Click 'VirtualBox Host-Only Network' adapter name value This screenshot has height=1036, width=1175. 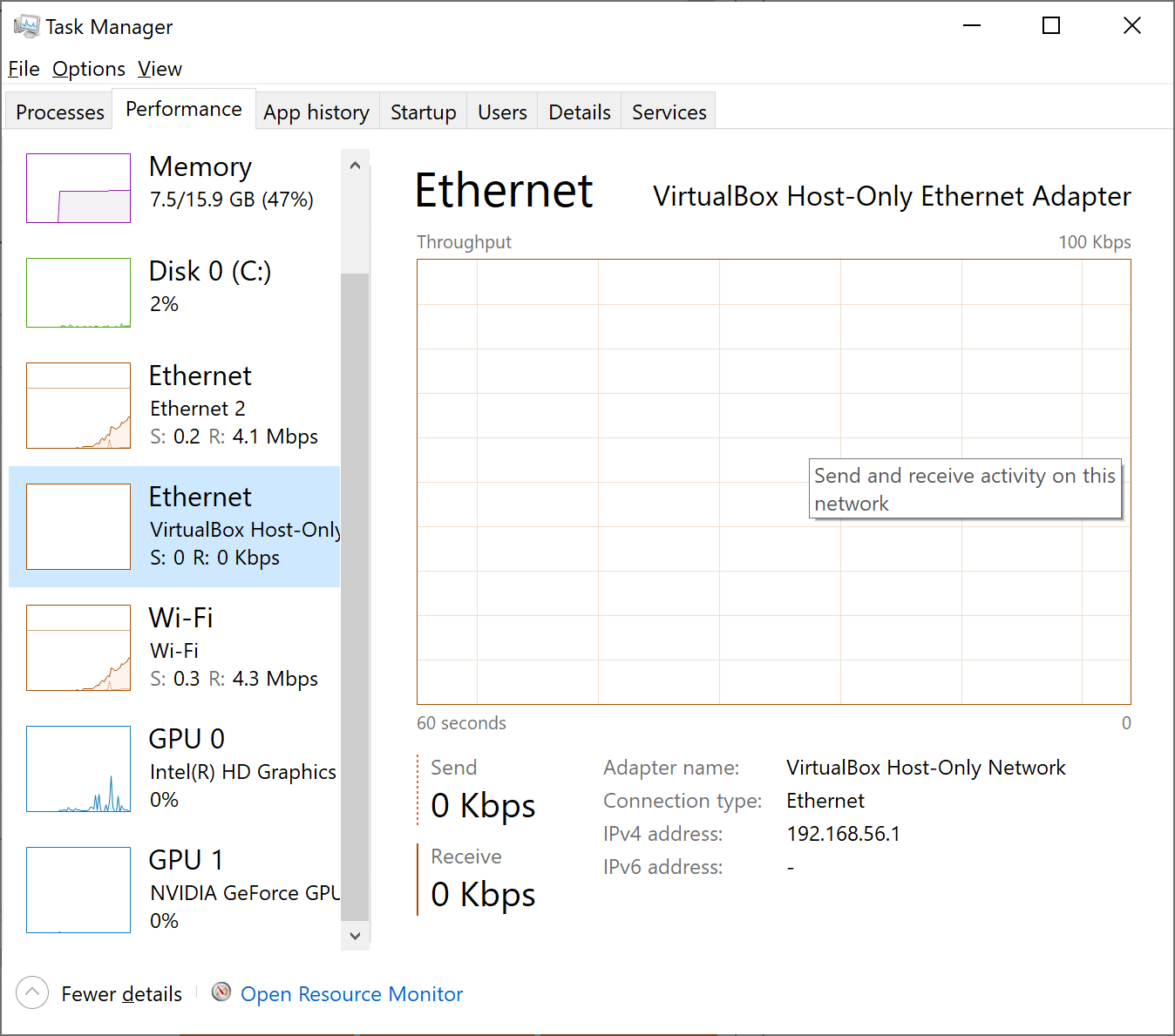point(926,768)
